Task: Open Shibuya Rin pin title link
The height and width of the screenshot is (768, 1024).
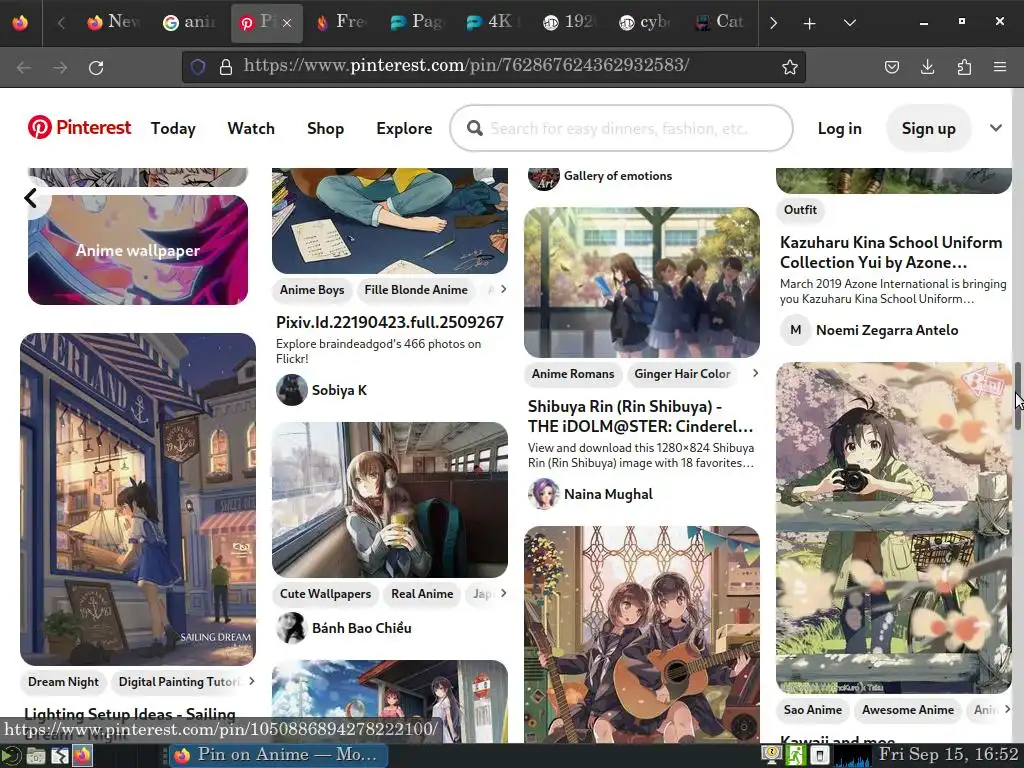Action: coord(640,416)
